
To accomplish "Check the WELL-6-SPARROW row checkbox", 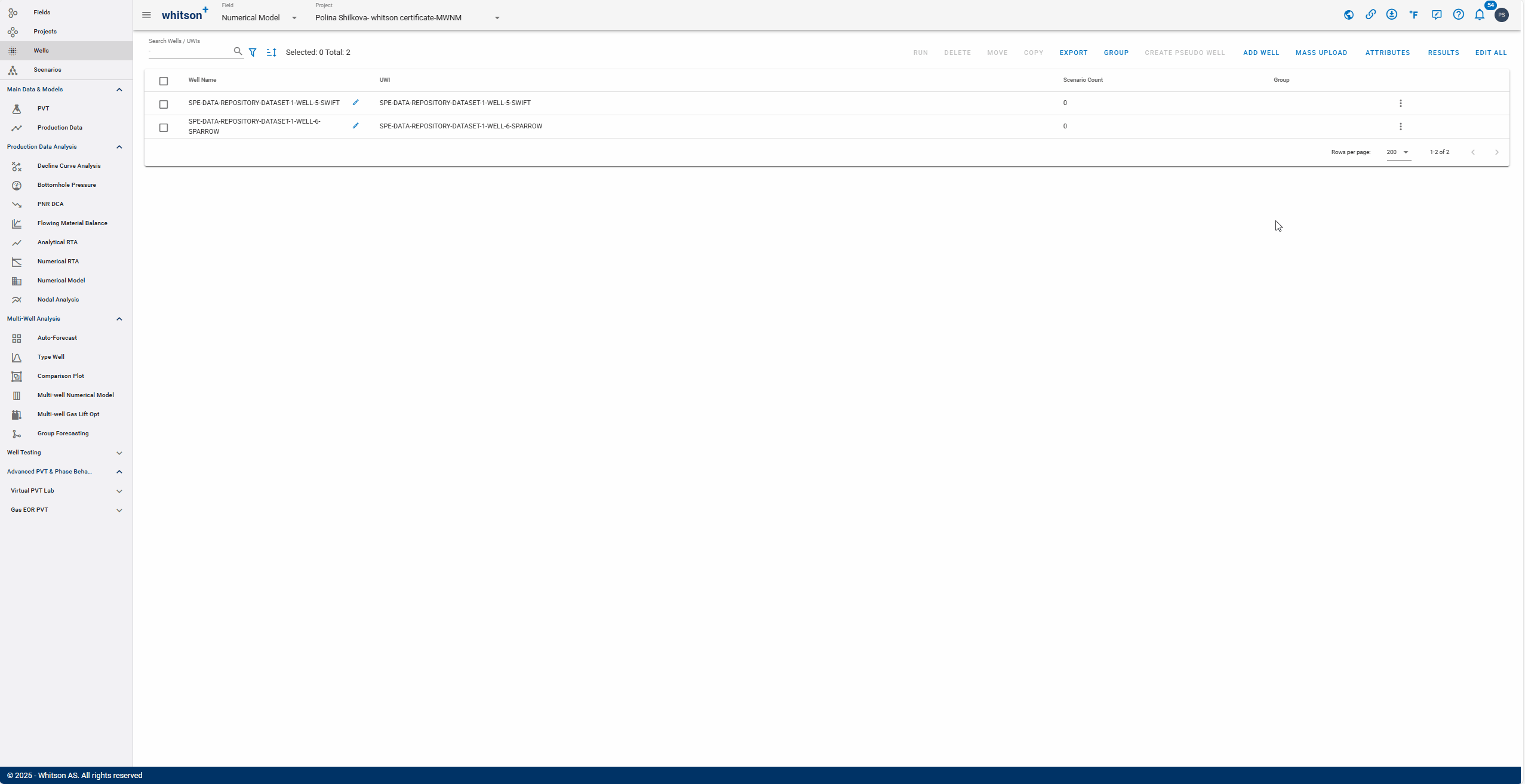I will [164, 128].
